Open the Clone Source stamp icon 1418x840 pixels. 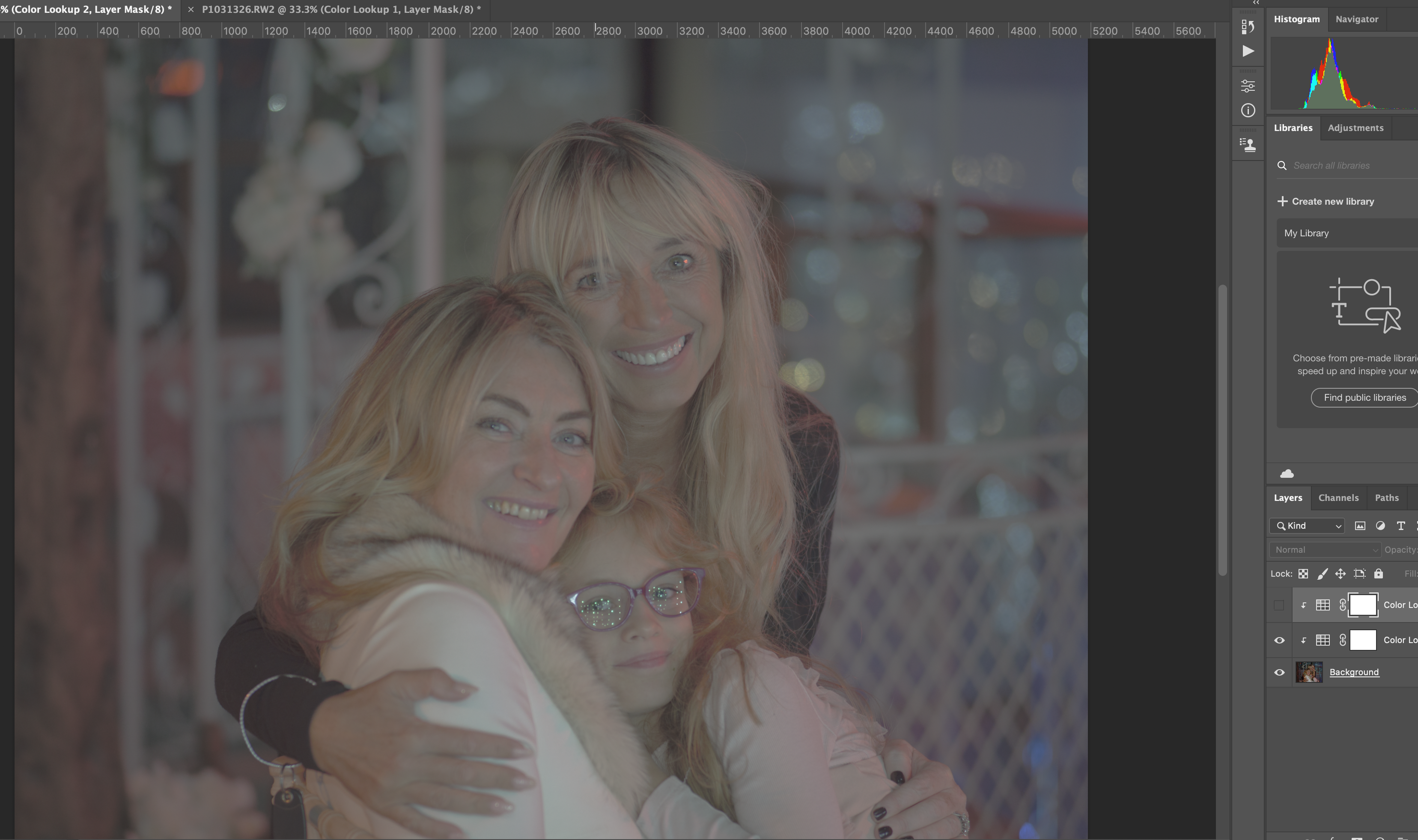[1248, 145]
